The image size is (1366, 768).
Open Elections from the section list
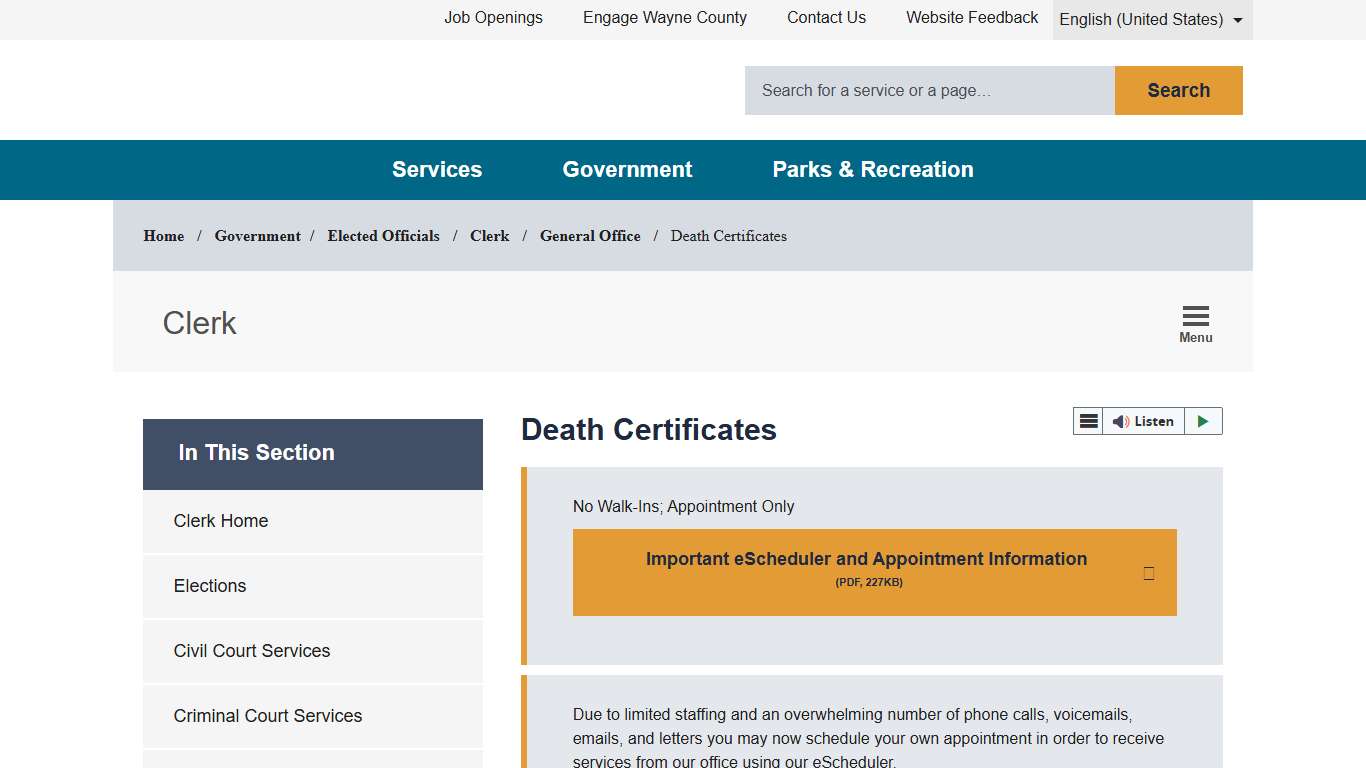210,586
